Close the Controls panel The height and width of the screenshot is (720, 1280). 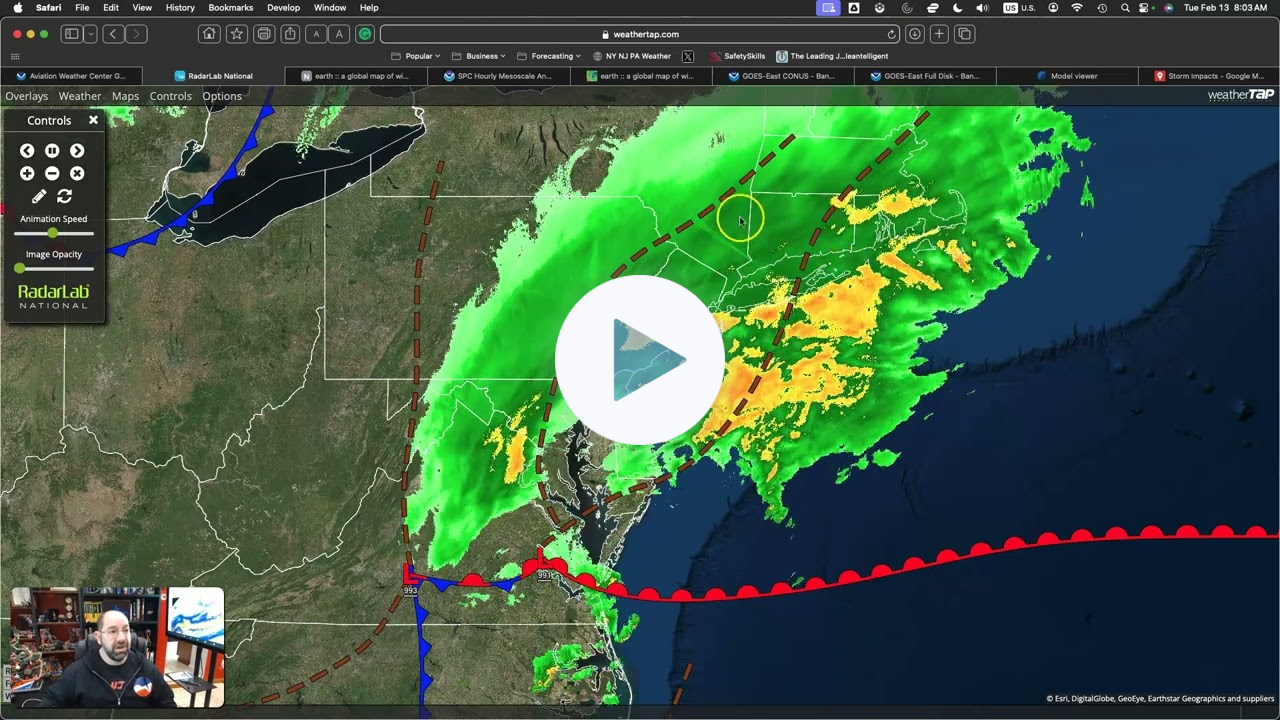click(93, 120)
